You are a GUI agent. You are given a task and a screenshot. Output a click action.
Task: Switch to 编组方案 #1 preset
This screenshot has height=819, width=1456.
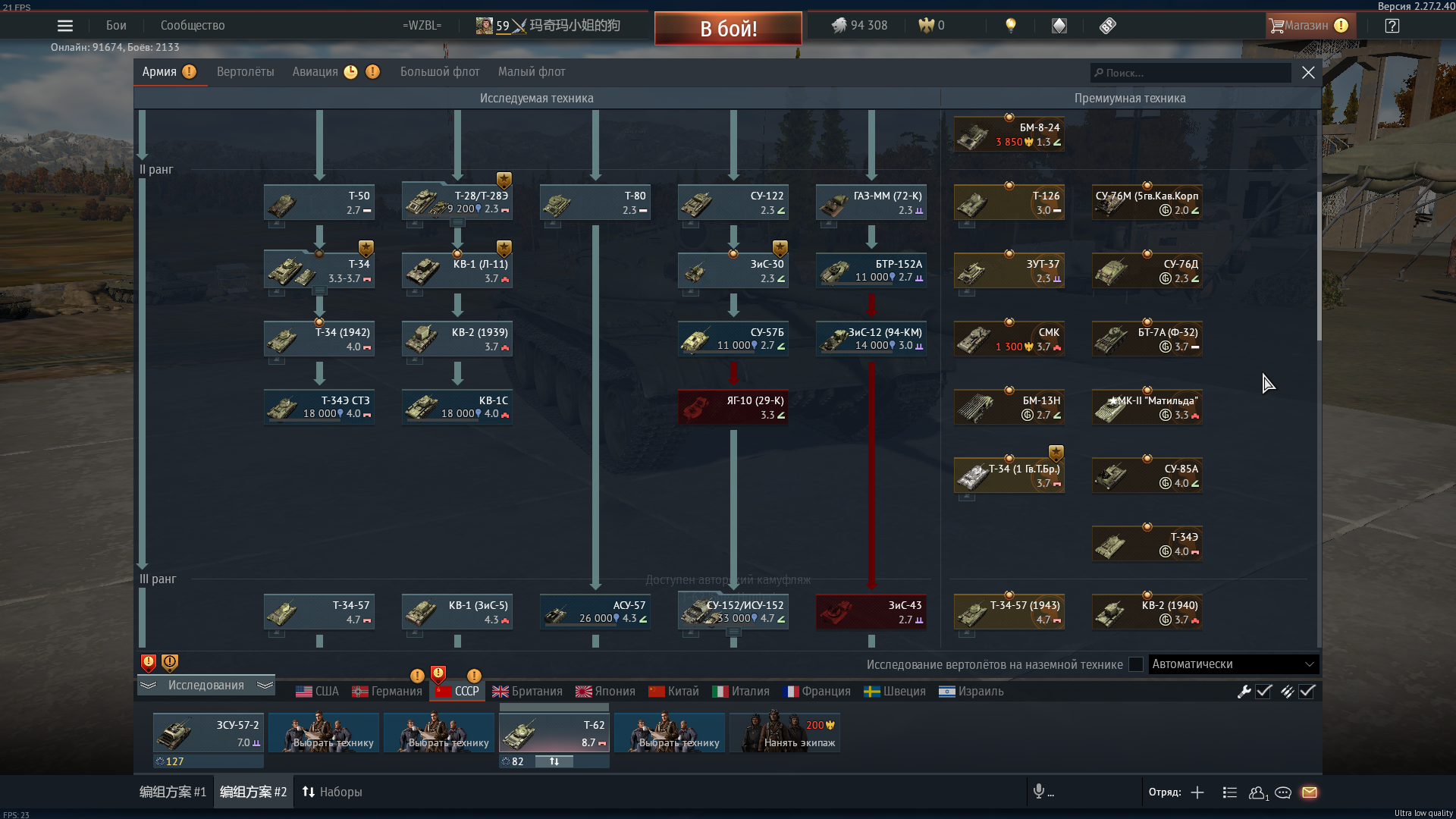(173, 792)
